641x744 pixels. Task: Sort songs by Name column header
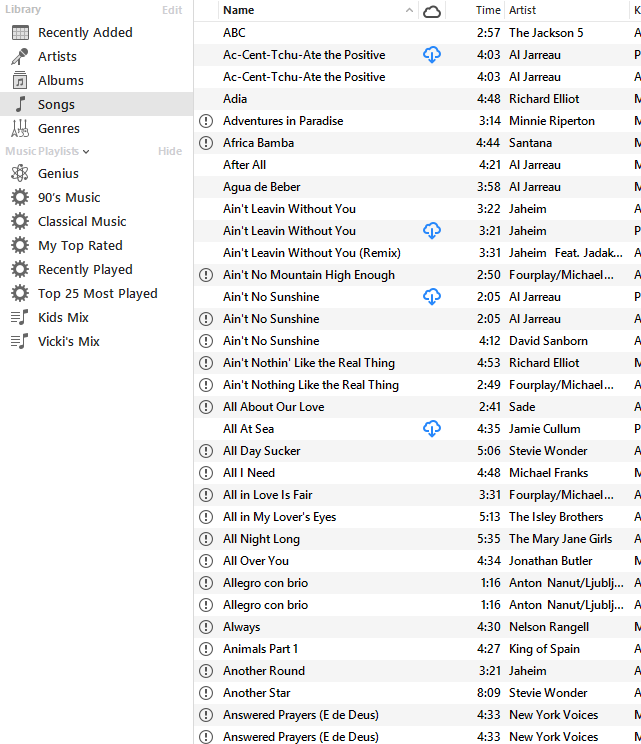coord(239,10)
